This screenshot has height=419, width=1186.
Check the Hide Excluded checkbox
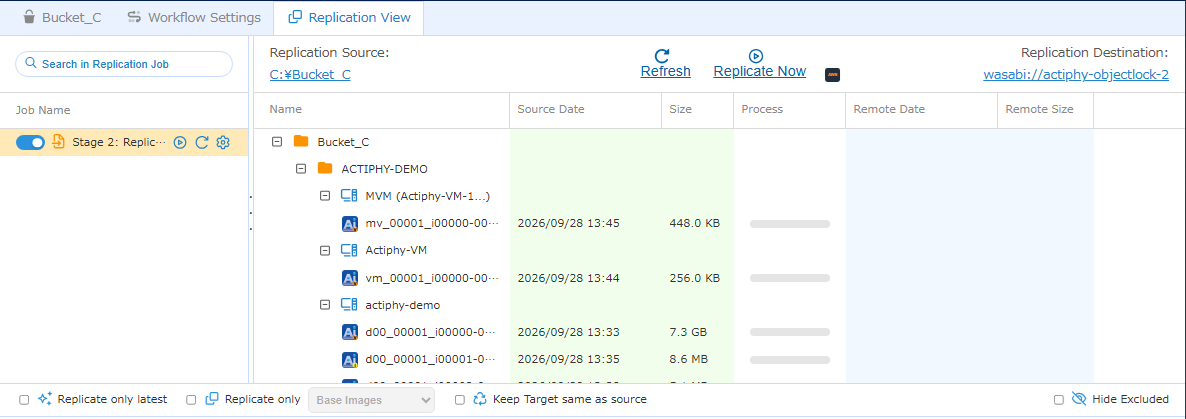tap(1059, 399)
